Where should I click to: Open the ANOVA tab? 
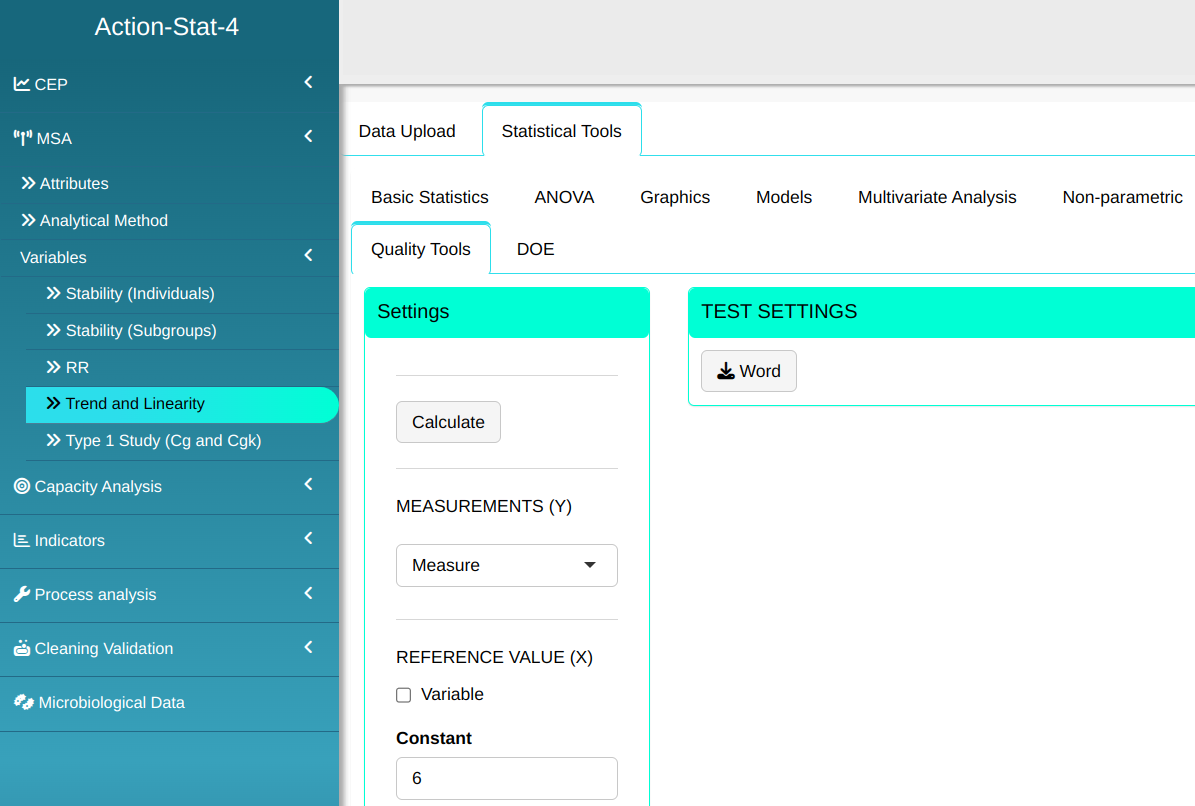564,197
